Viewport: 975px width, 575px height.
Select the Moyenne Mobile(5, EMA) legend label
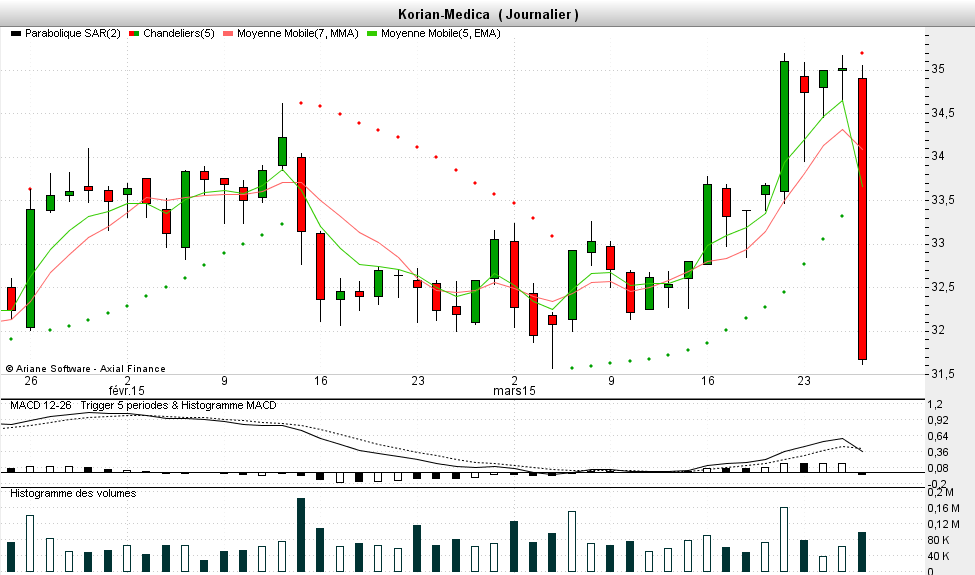441,34
